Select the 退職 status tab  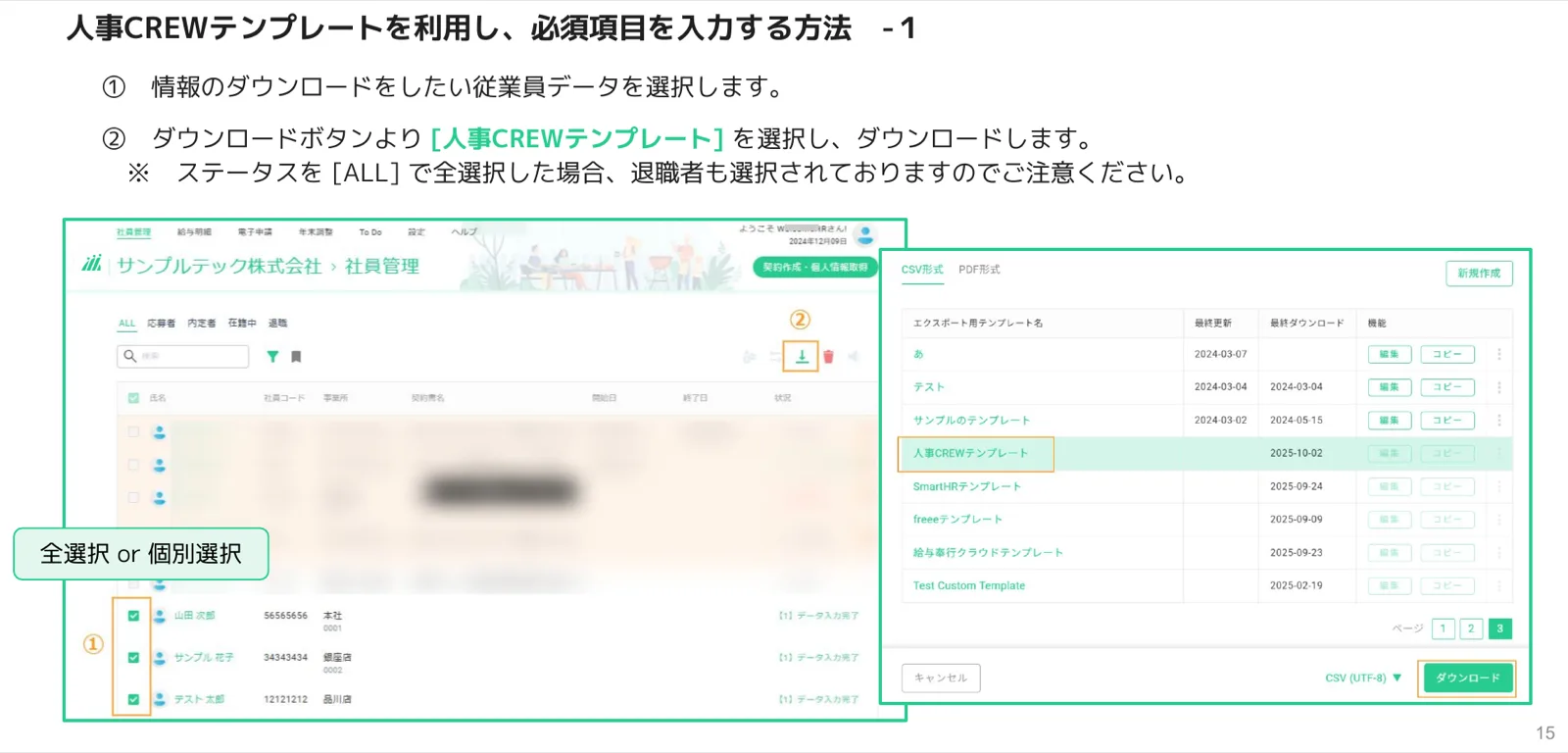click(278, 323)
